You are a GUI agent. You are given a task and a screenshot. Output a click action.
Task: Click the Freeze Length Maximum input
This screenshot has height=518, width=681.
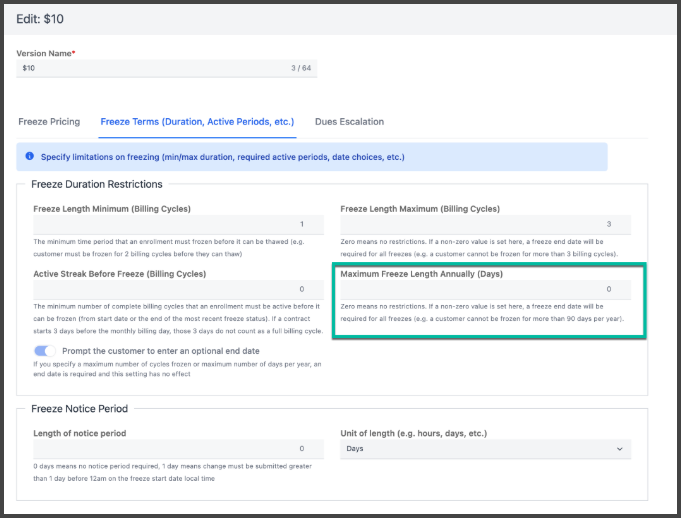tap(486, 225)
